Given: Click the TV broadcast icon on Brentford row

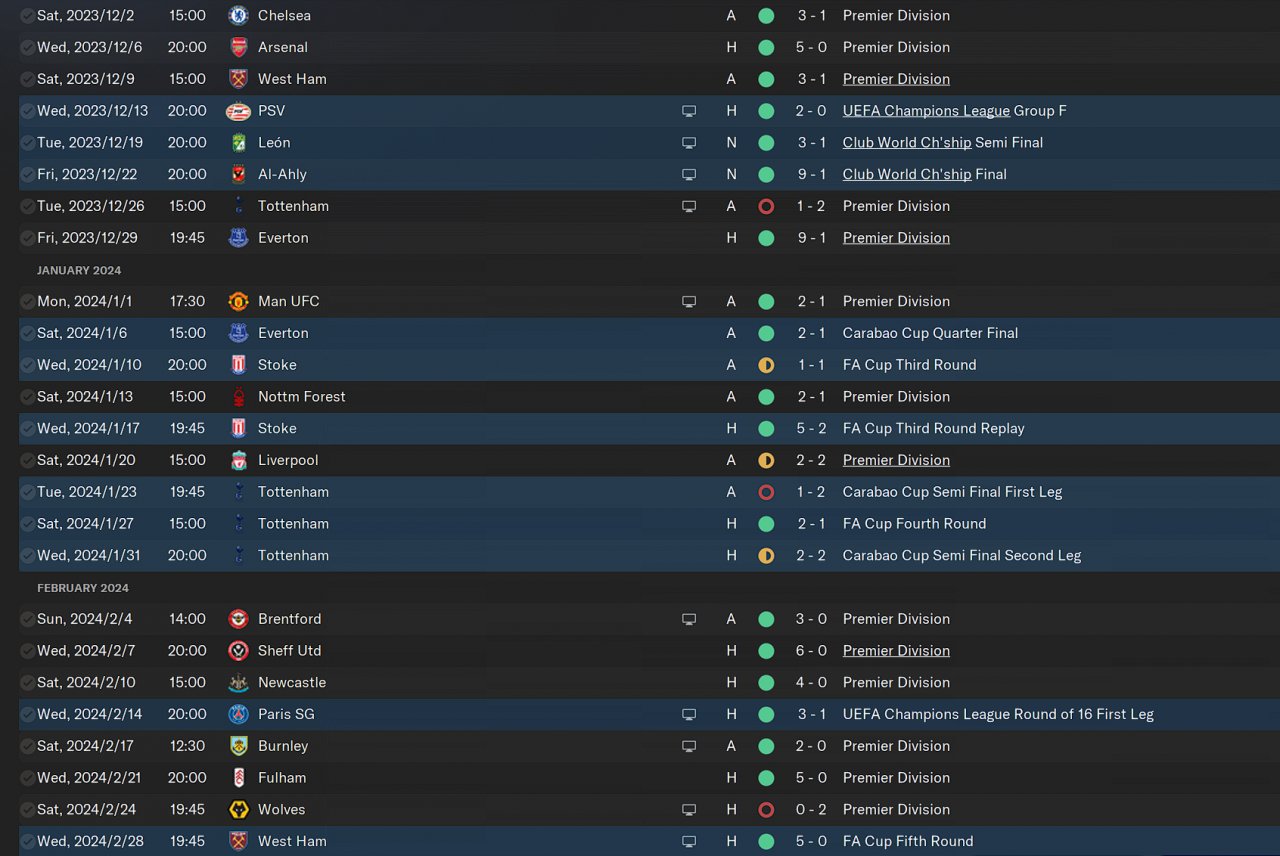Looking at the screenshot, I should tap(689, 619).
